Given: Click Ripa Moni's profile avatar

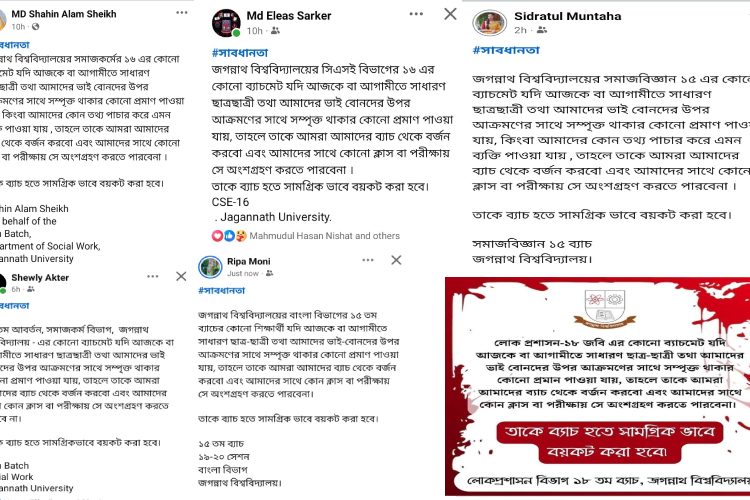Looking at the screenshot, I should 210,267.
